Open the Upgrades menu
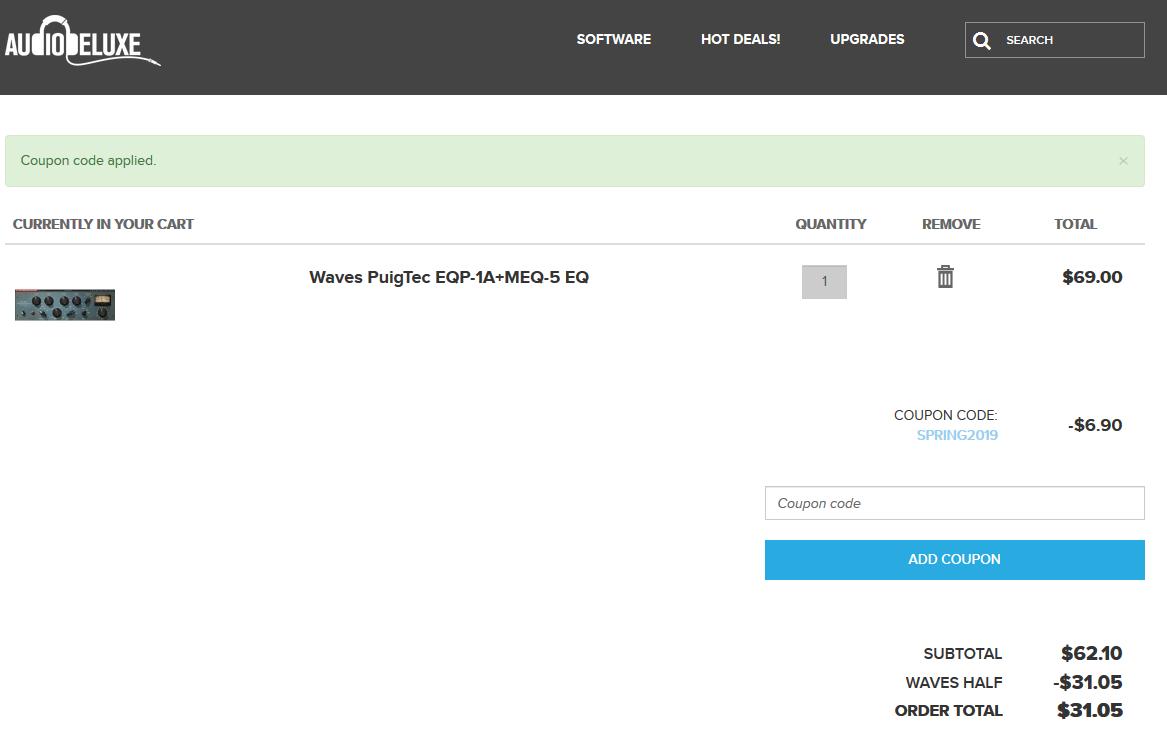Screen dimensions: 1167x754 click(x=867, y=39)
